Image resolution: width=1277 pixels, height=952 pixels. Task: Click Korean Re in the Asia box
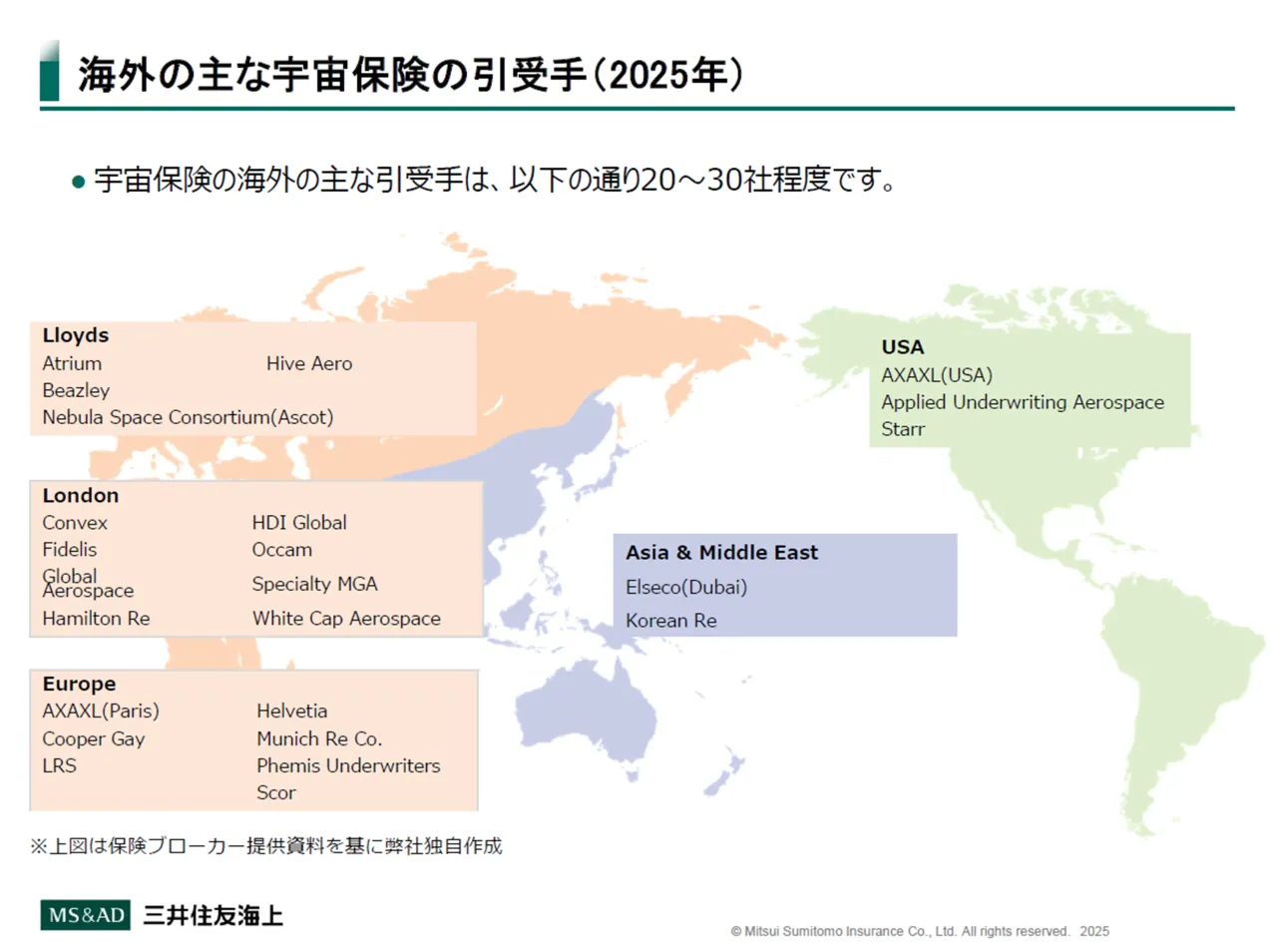671,621
